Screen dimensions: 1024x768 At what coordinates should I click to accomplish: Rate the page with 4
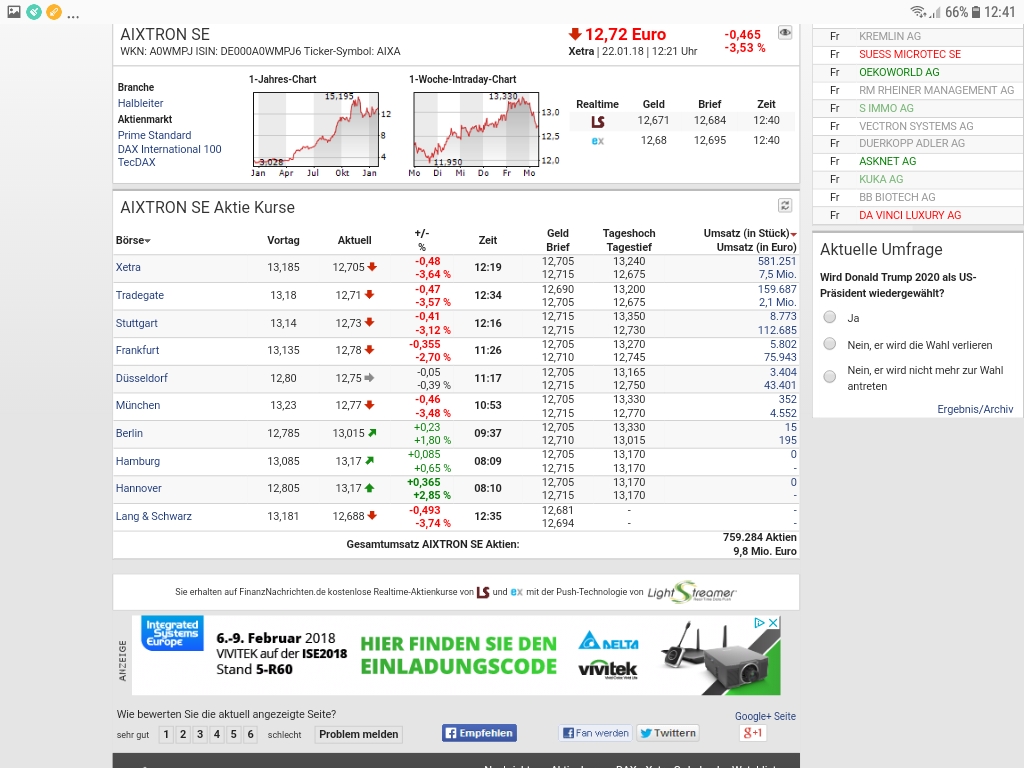[x=217, y=734]
